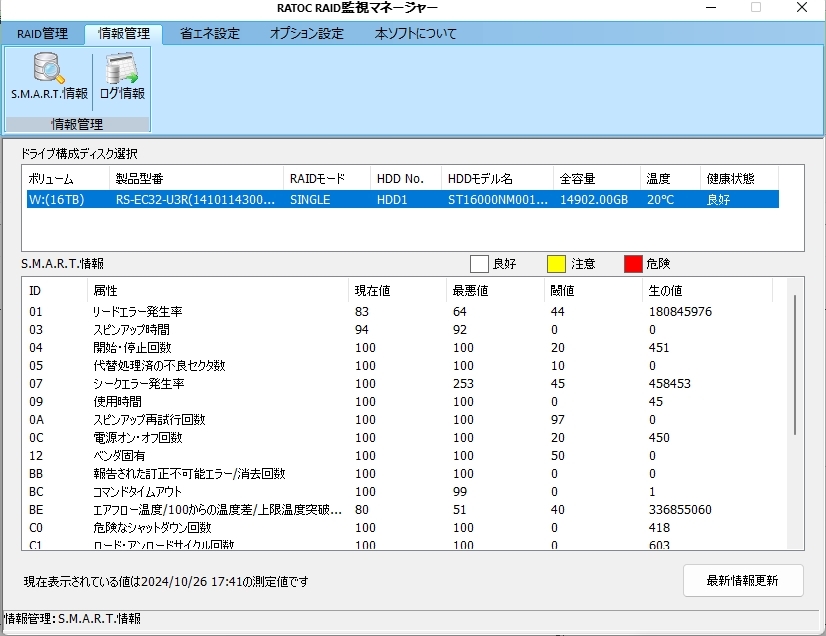
Task: Click the red 危険 legend swatch
Action: (633, 264)
